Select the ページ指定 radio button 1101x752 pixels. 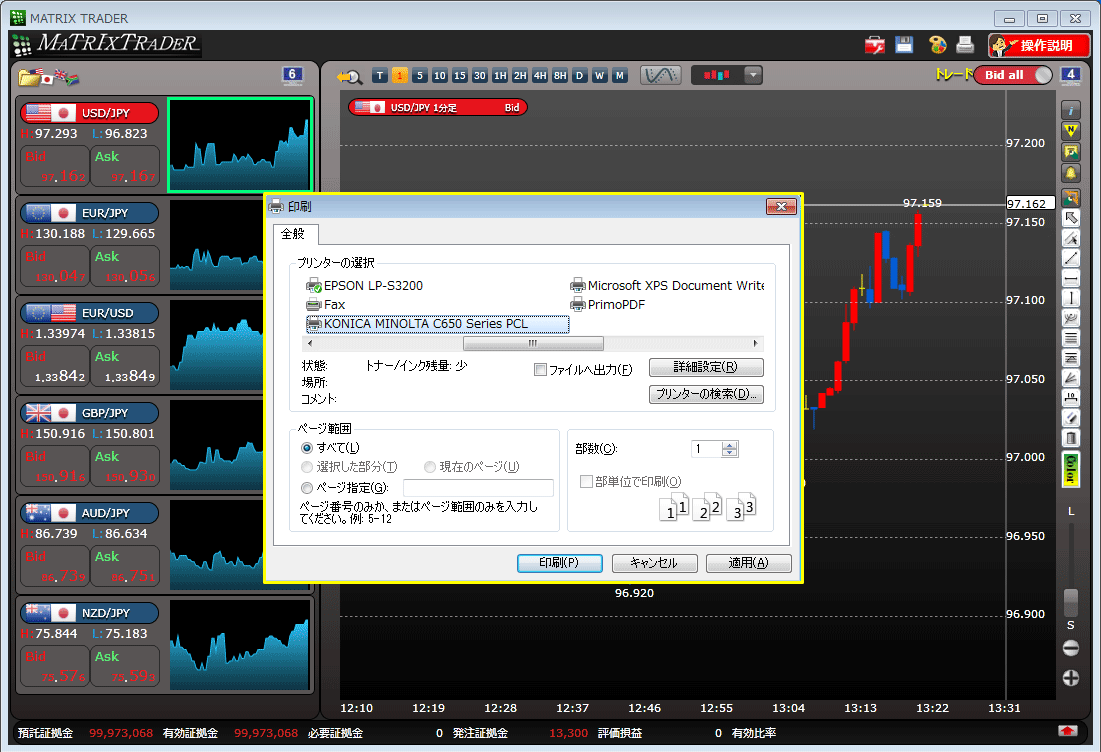[307, 488]
